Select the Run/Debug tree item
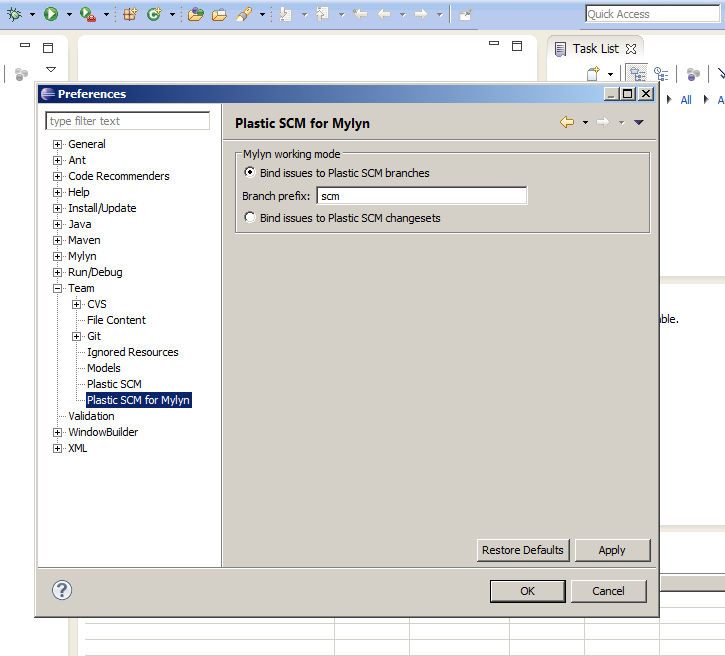The height and width of the screenshot is (656, 725). pyautogui.click(x=95, y=272)
